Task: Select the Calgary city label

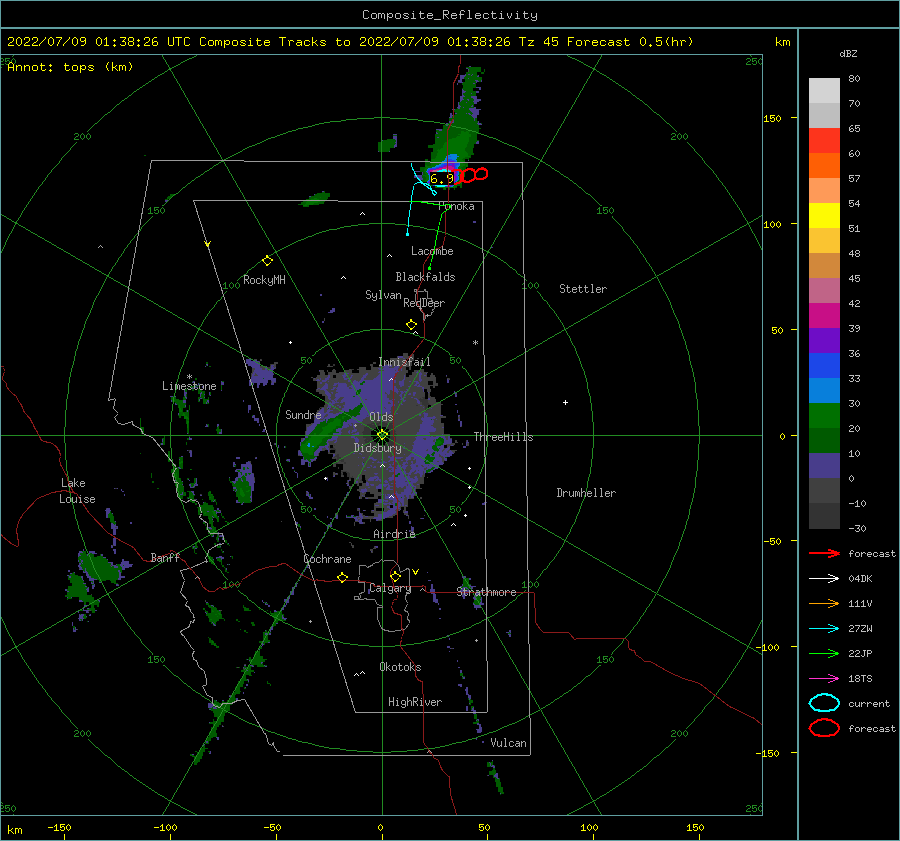Action: [x=390, y=588]
